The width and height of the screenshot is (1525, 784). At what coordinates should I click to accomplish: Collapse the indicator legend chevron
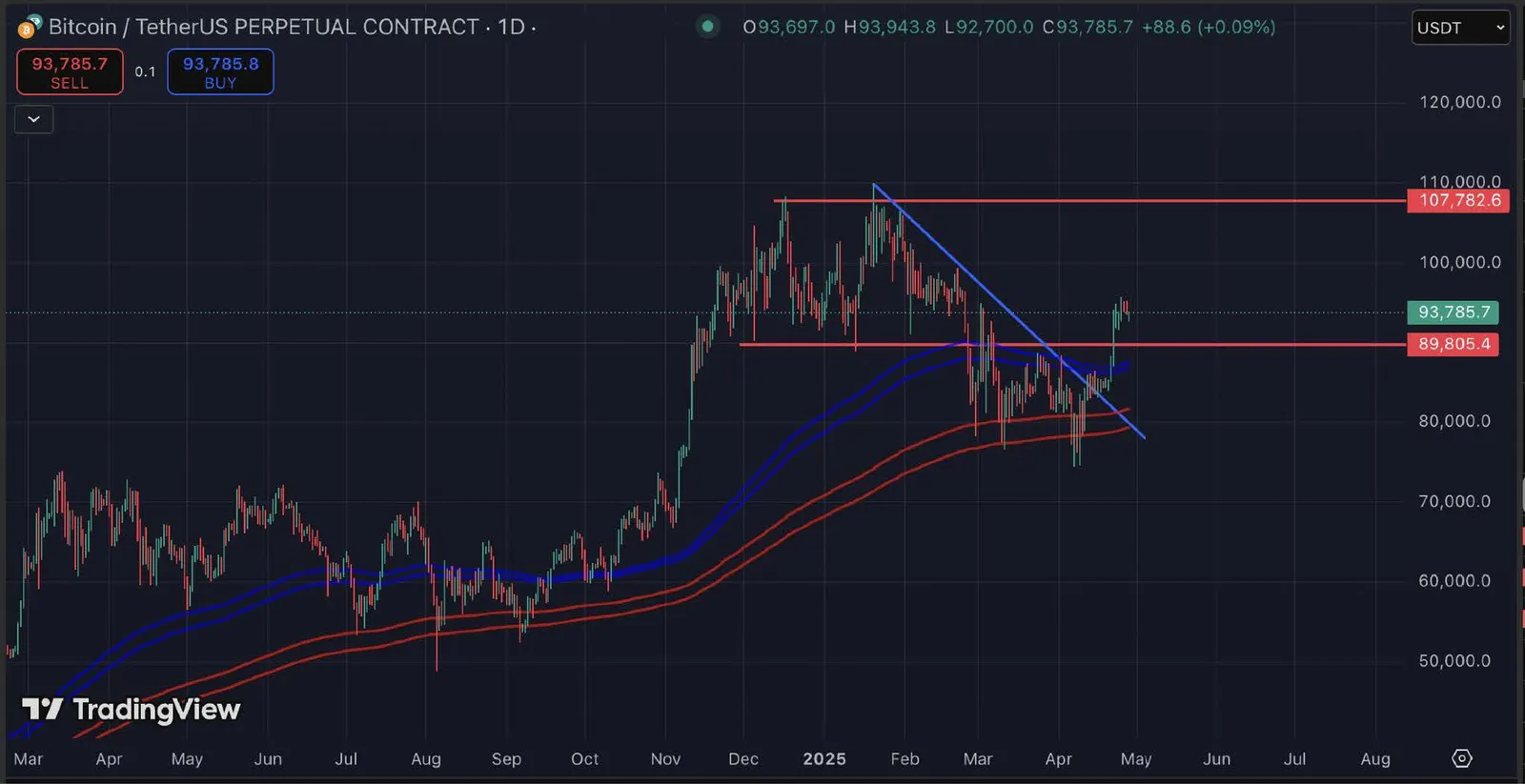click(x=33, y=119)
